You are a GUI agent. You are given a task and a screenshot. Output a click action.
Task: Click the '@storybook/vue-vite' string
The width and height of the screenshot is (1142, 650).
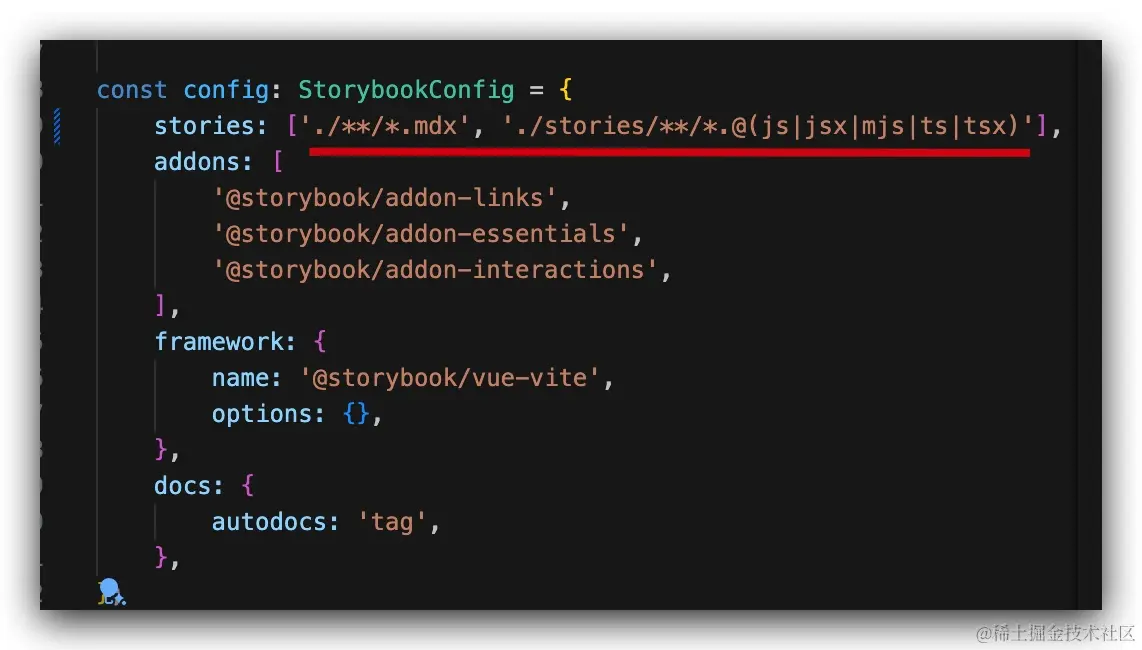(x=449, y=378)
